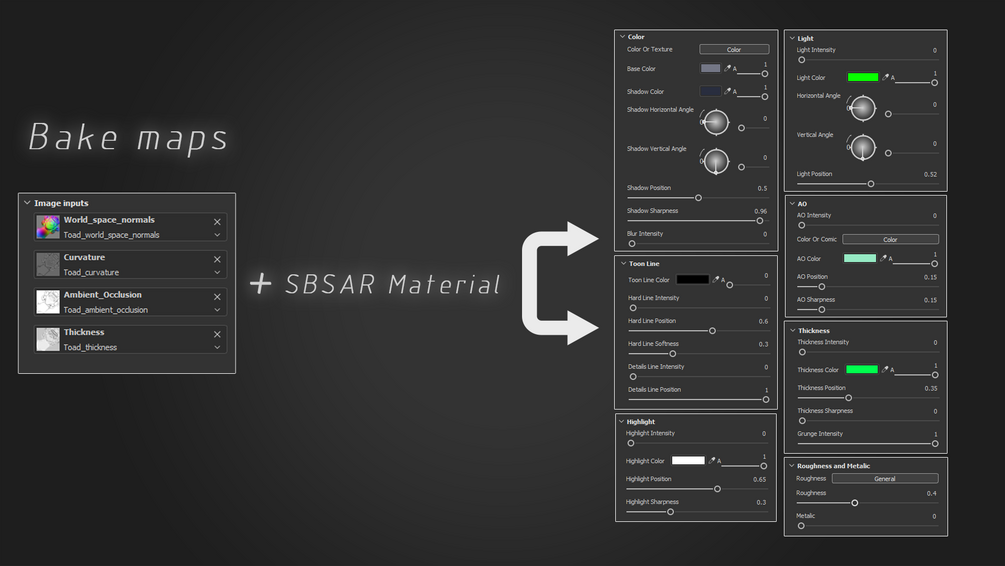
Task: Click the Roughness 'General' button
Action: 885,478
